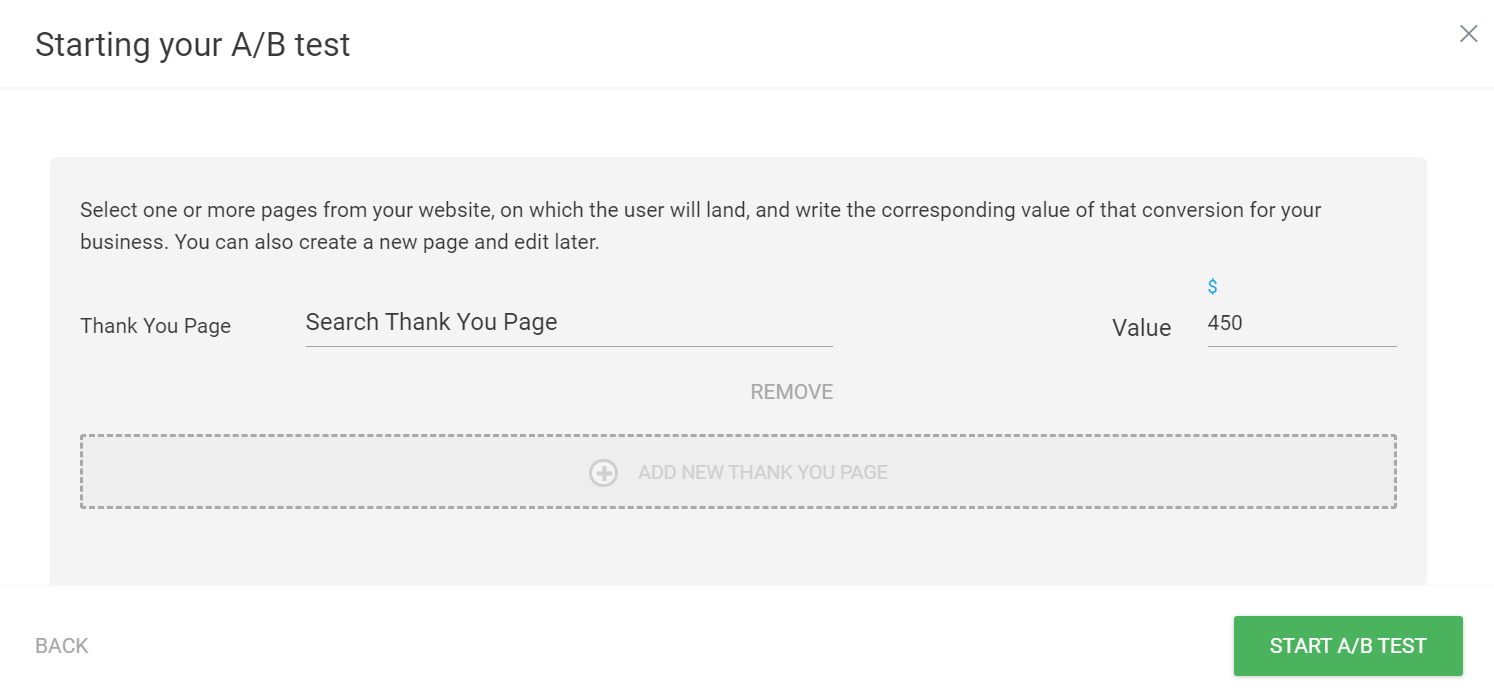The image size is (1494, 694).
Task: Click the Starting your A/B test title
Action: point(193,44)
